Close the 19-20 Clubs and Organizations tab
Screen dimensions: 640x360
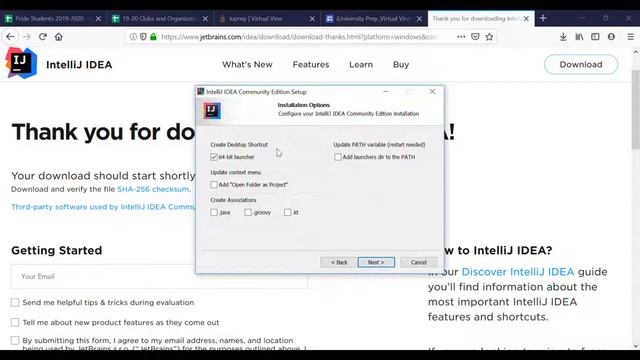click(x=205, y=19)
